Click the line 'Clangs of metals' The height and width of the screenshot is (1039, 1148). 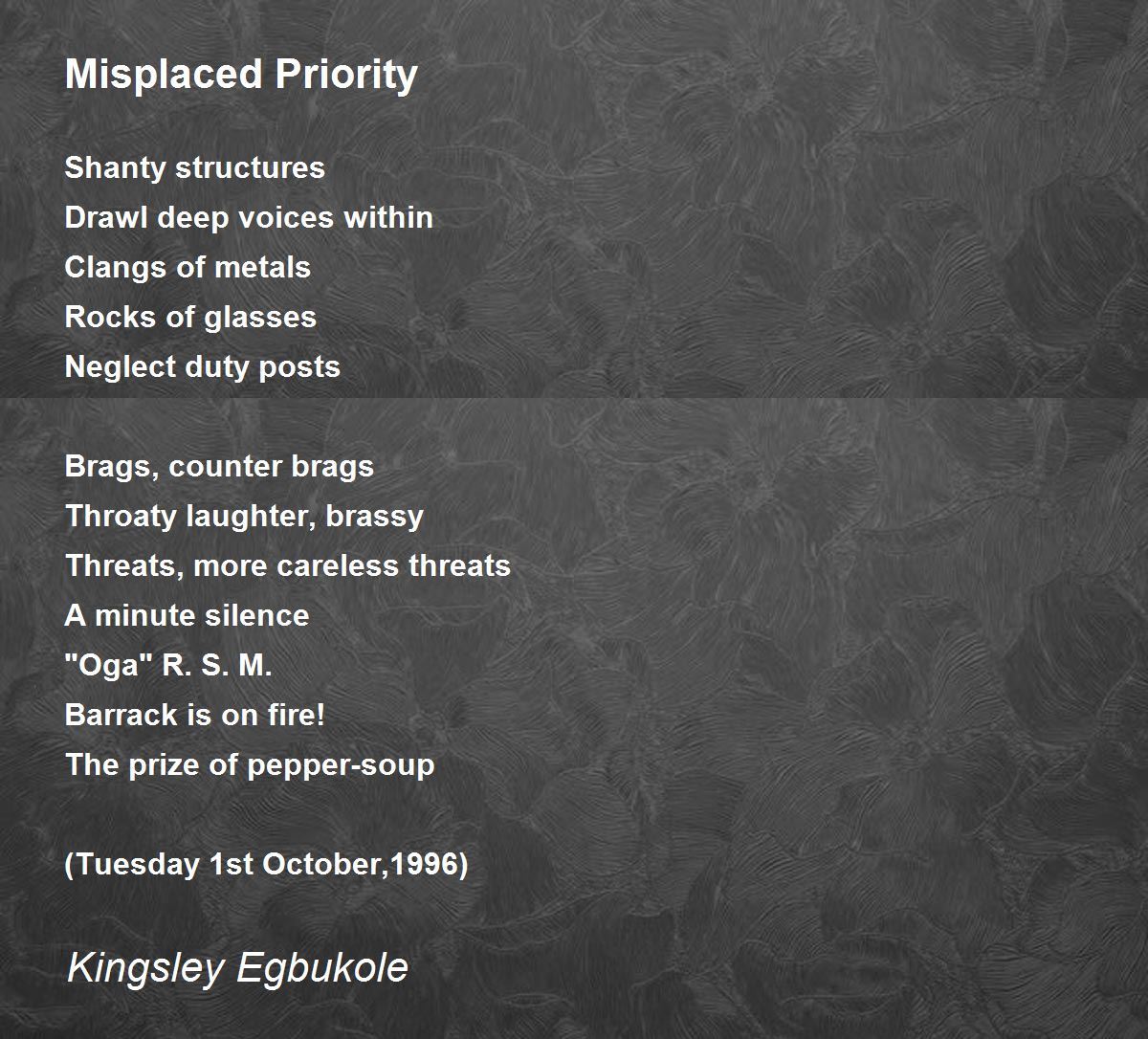tap(188, 267)
